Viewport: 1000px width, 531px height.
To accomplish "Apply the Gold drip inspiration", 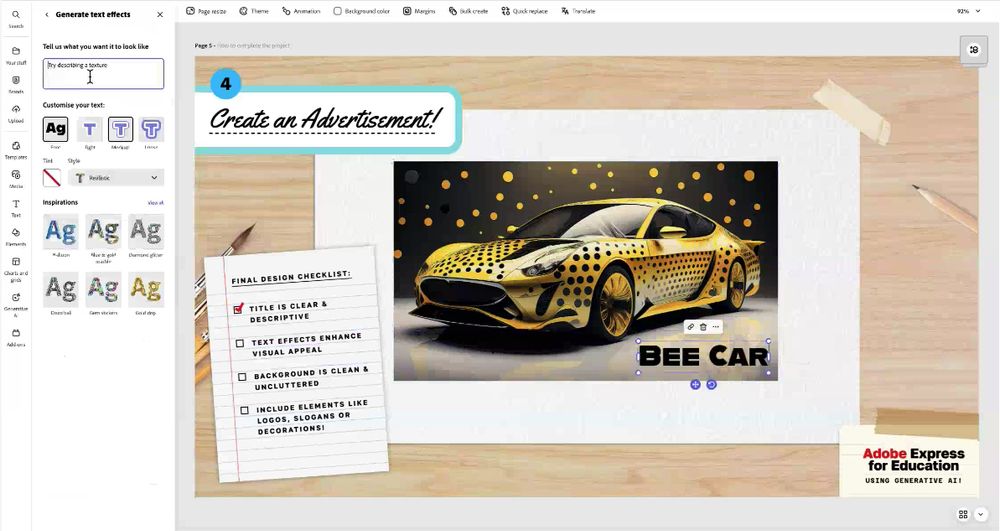I will 146,290.
